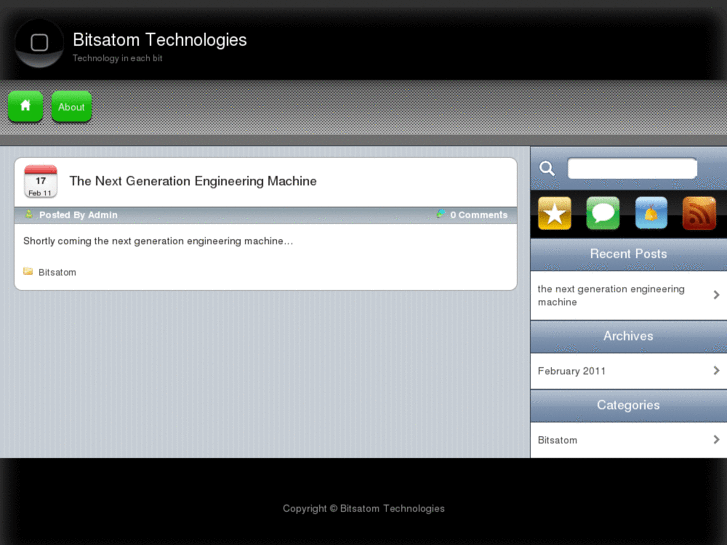Click the comments icon beside 0 Comments

pyautogui.click(x=441, y=214)
